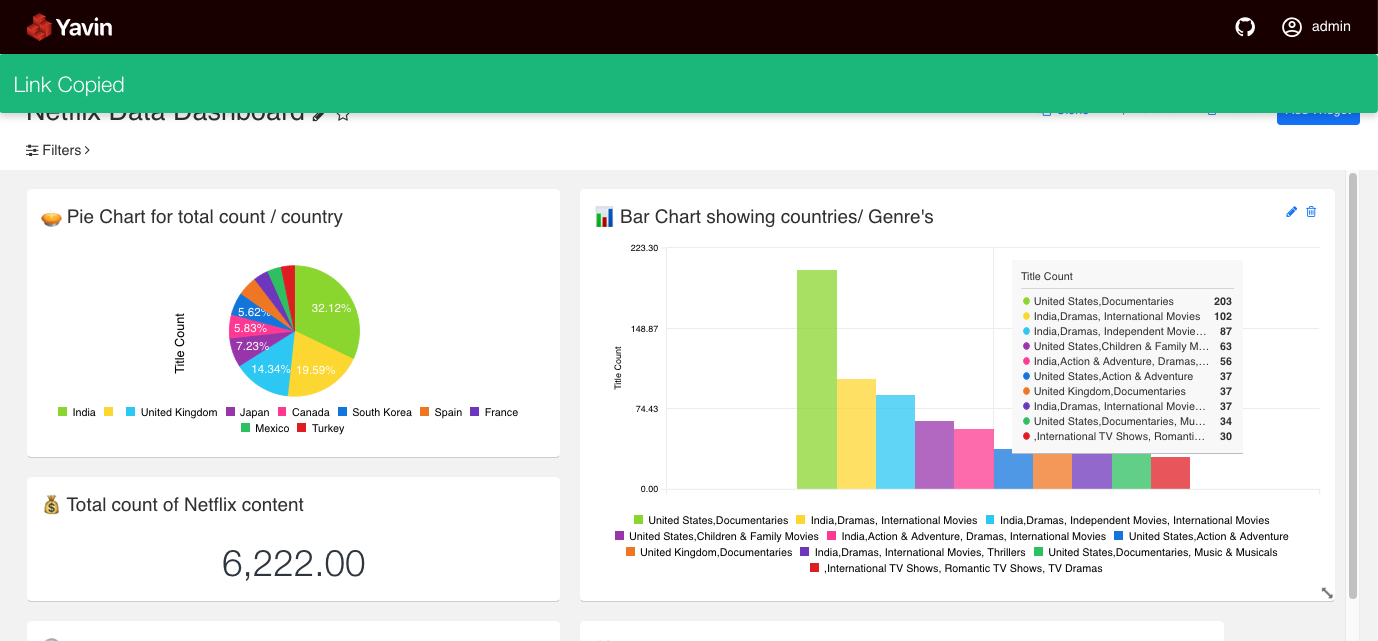
Task: Click the tooltip count value 102
Action: pyautogui.click(x=1222, y=316)
